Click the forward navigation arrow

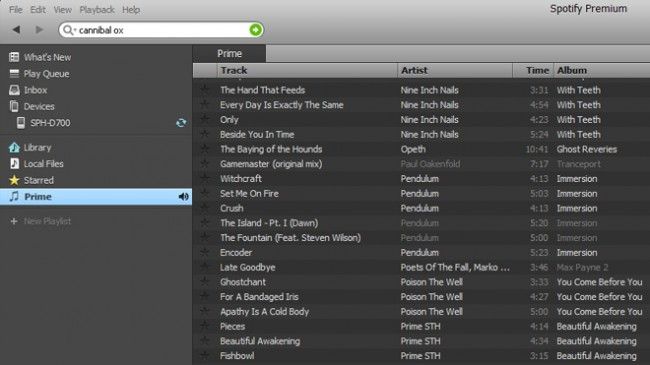(39, 29)
